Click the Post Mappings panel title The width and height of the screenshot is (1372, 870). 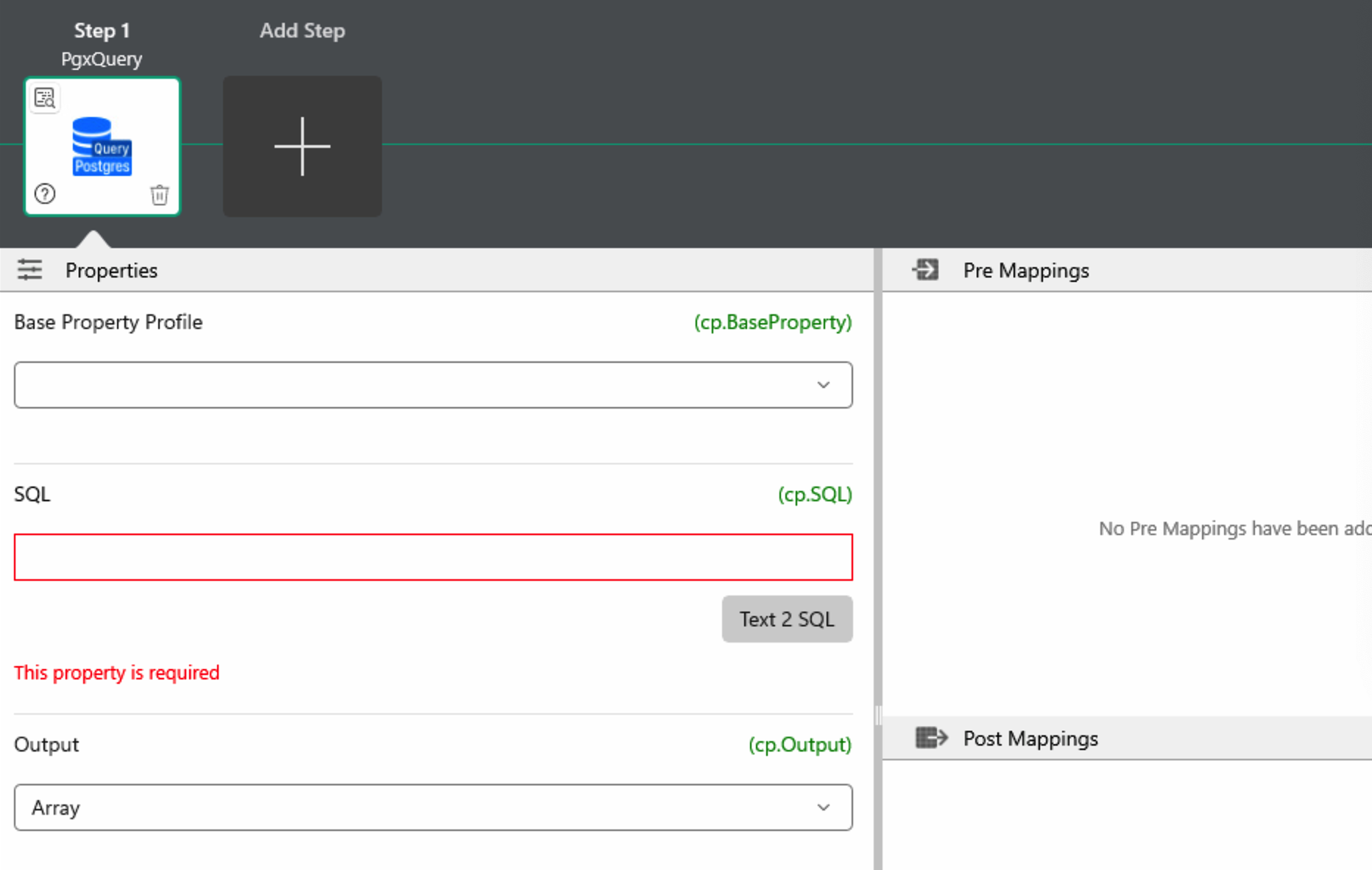(x=1030, y=738)
